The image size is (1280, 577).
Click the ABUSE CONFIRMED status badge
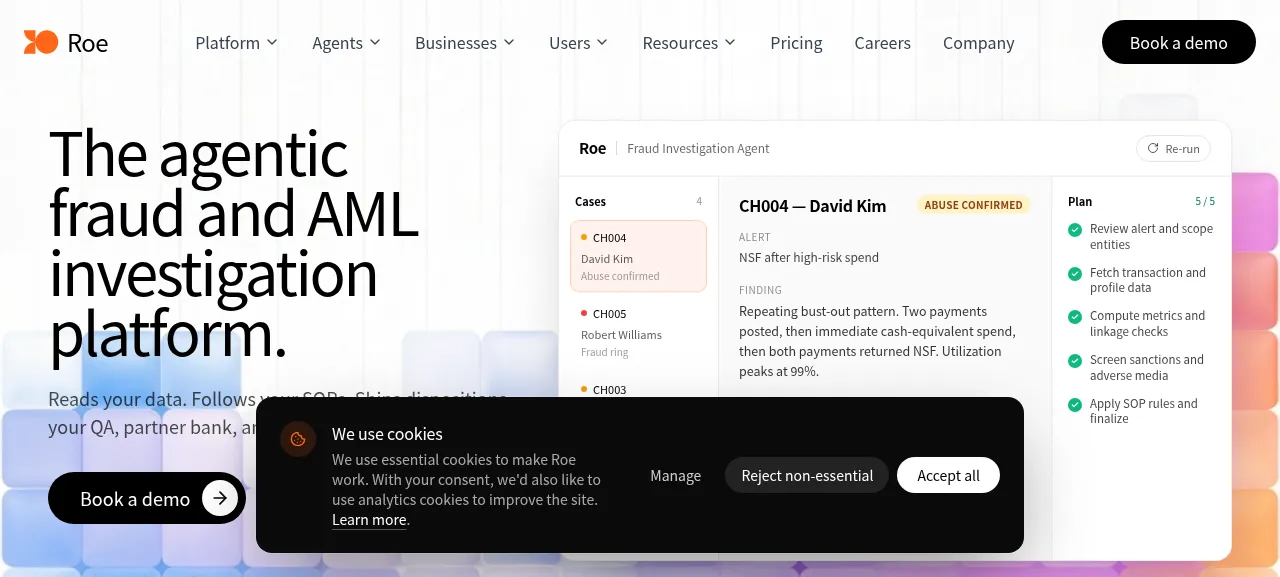[x=973, y=205]
